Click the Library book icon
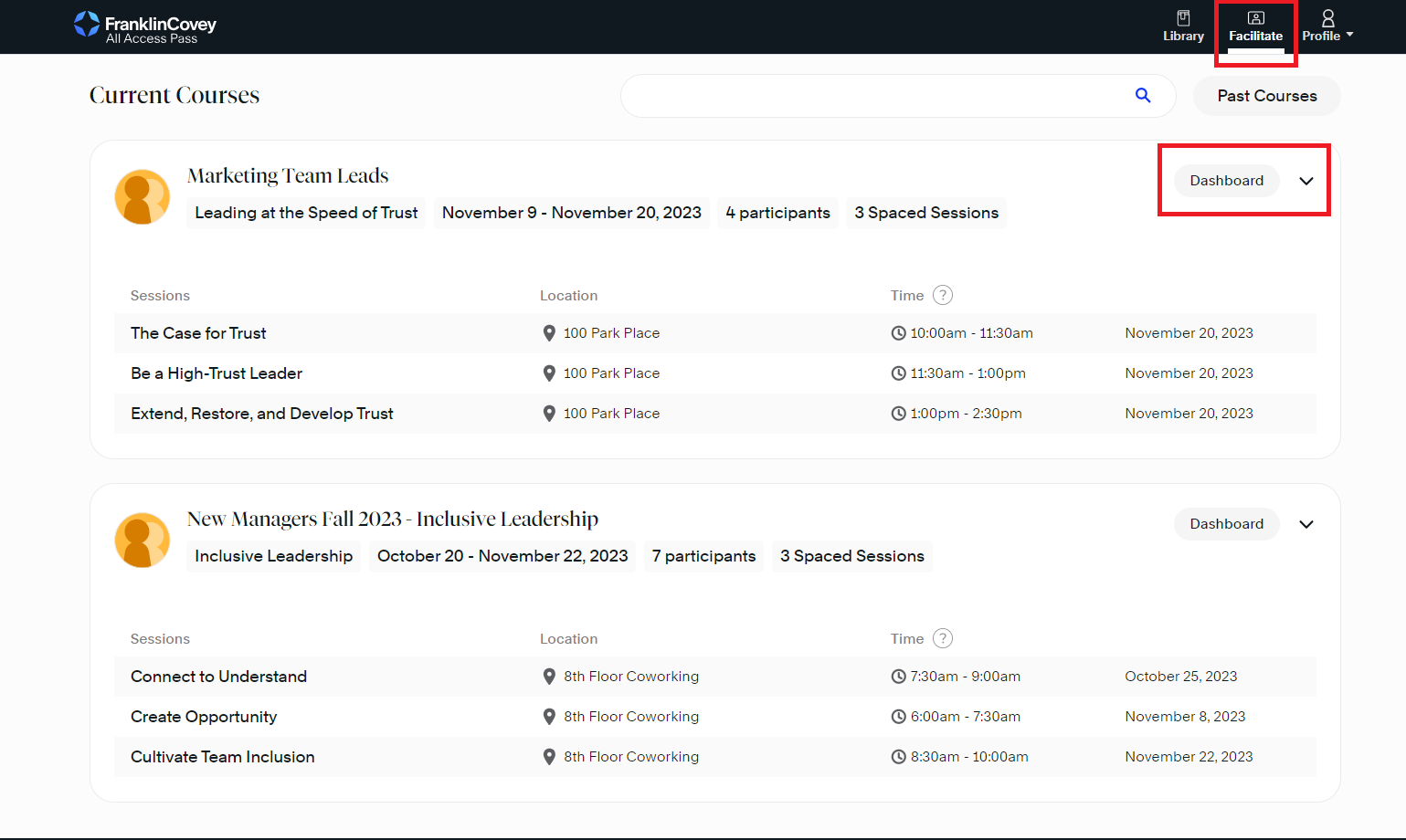The image size is (1406, 840). (x=1183, y=16)
